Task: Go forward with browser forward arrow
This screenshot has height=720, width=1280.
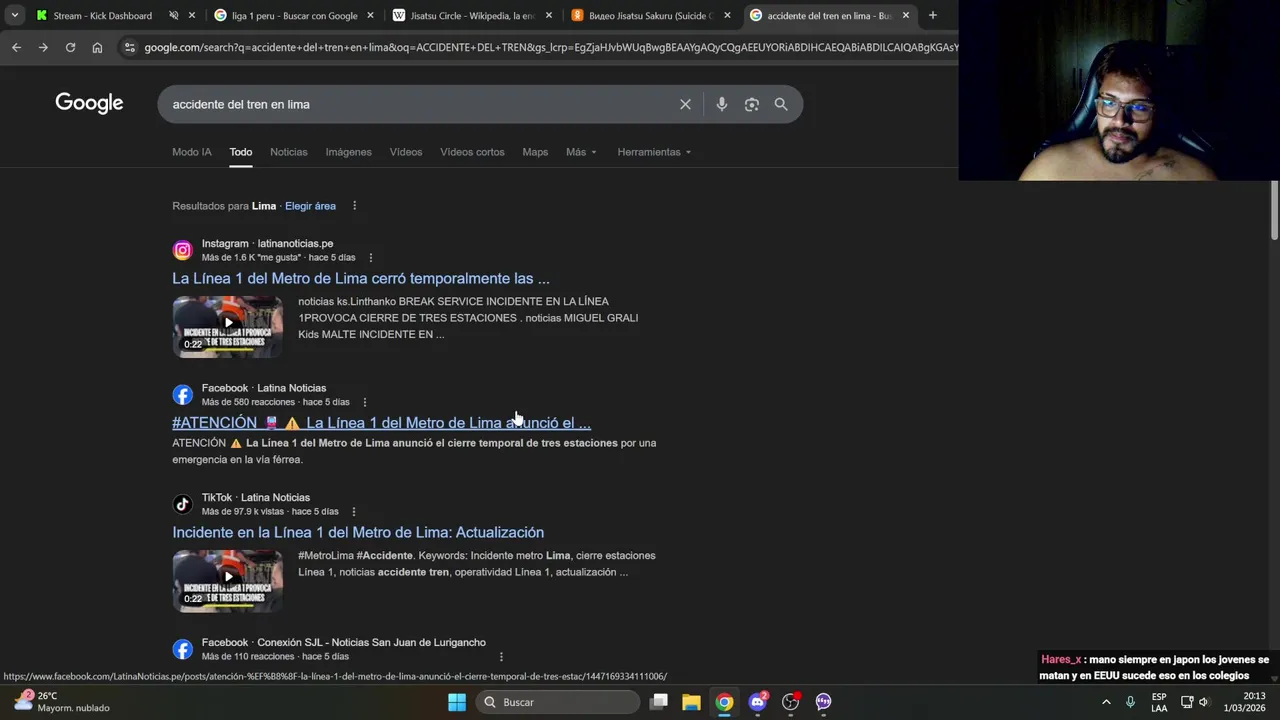Action: click(43, 47)
